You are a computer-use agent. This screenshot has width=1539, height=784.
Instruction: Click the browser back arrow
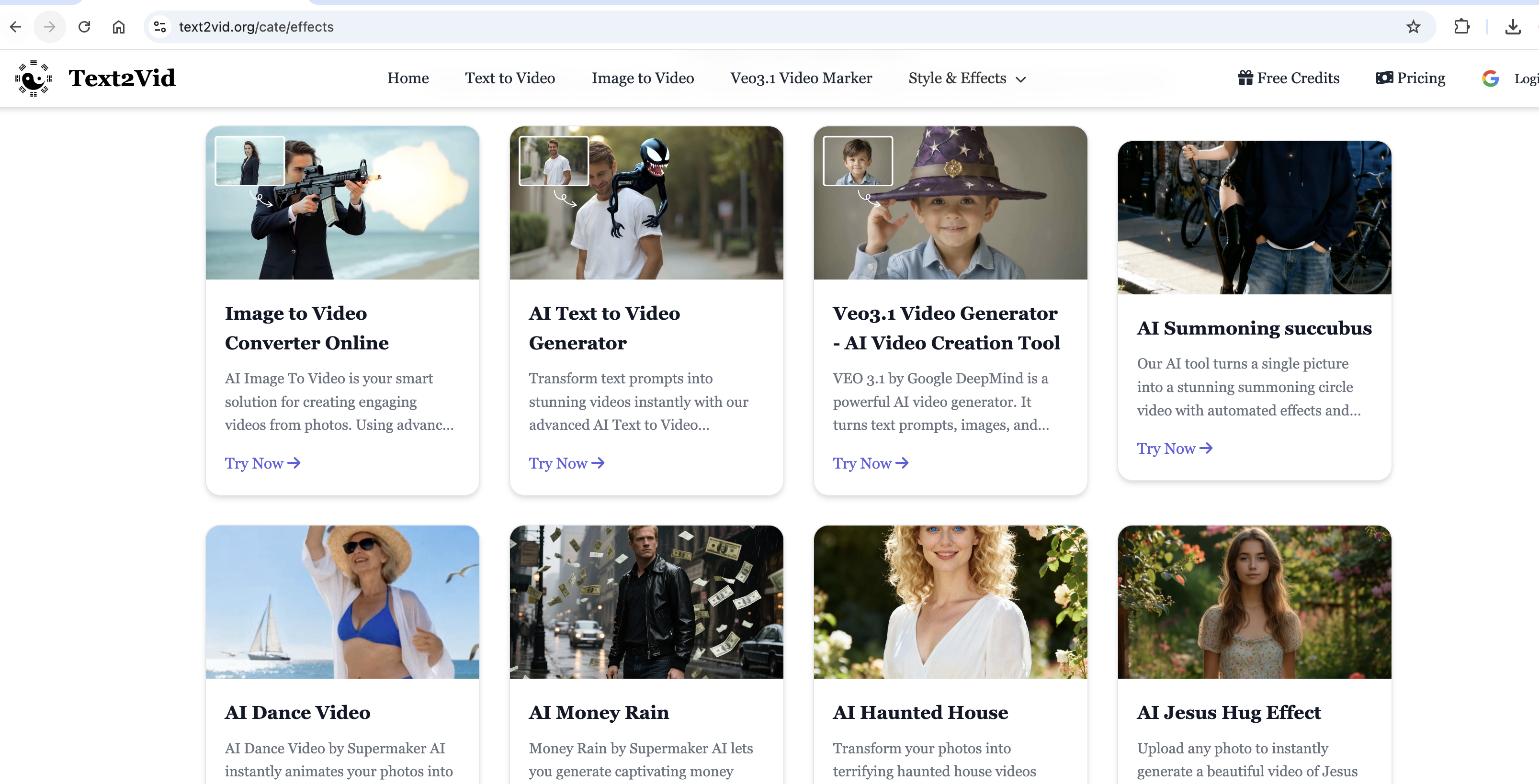coord(16,27)
